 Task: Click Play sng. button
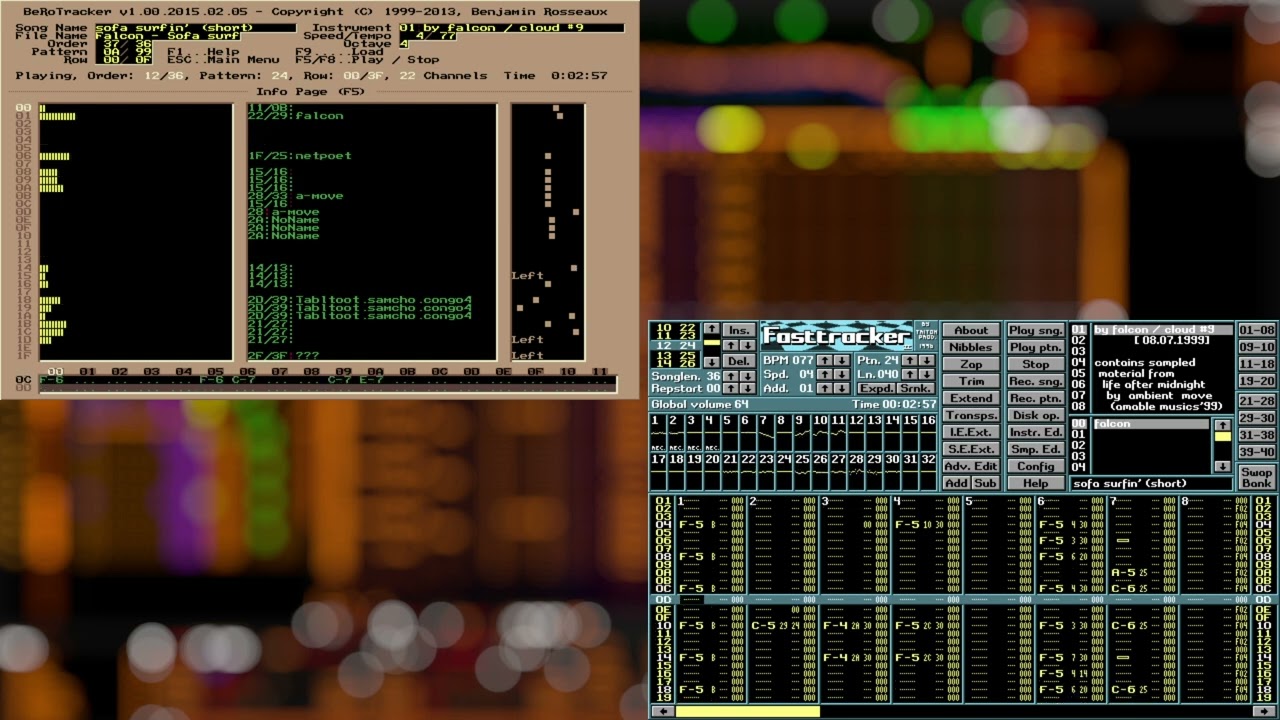coord(1036,330)
